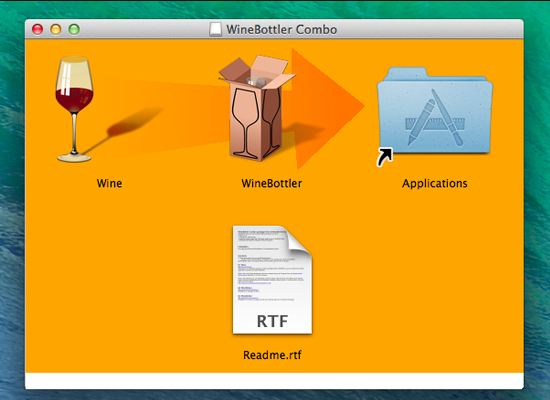Click the alias arrow badge on Applications folder
This screenshot has height=400, width=550.
click(x=384, y=157)
